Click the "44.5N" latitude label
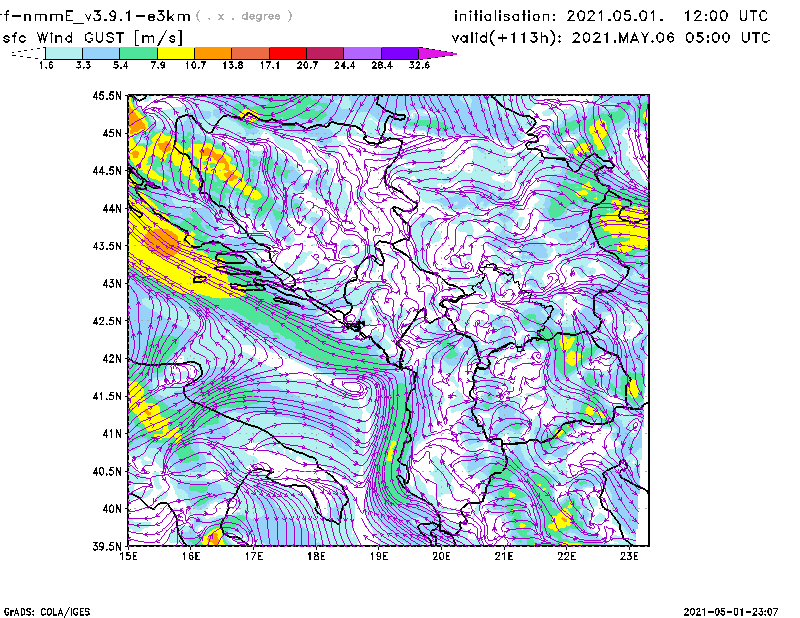Viewport: 800px width, 618px height. pos(107,170)
